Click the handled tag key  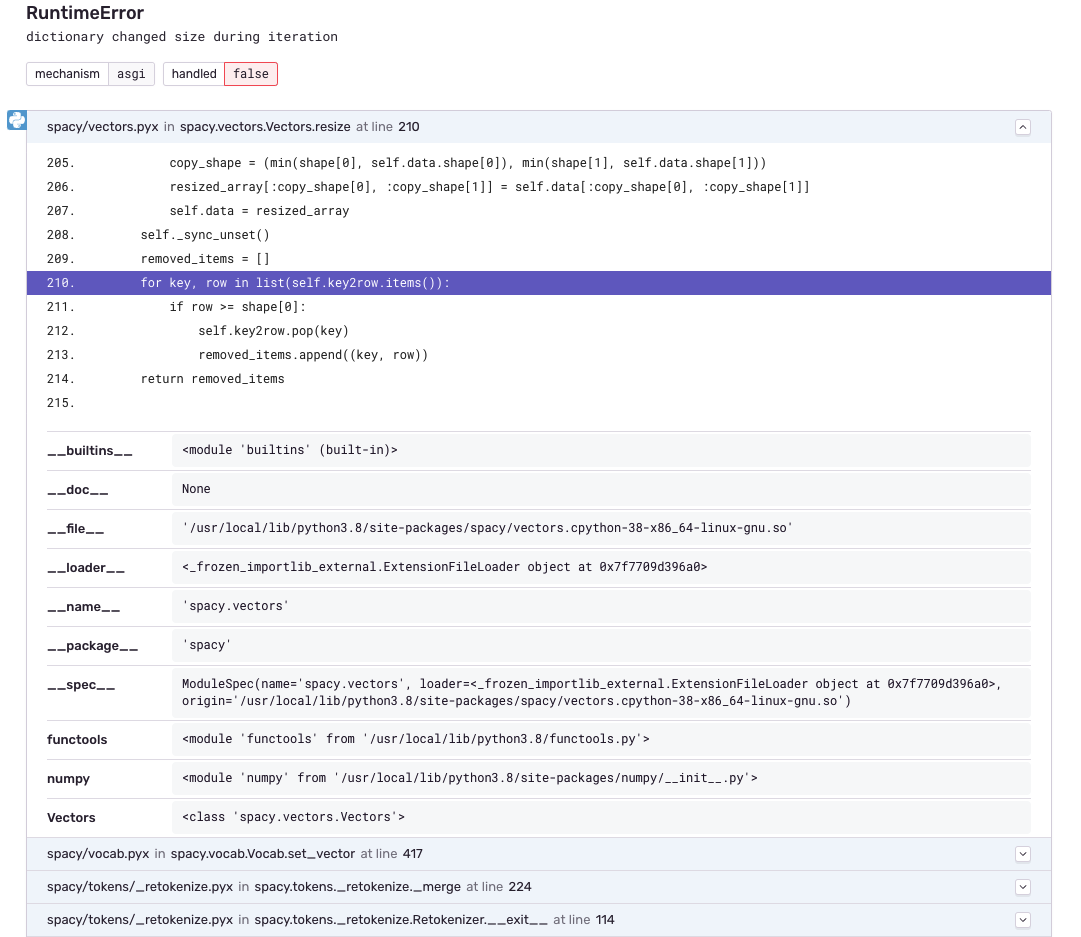click(194, 74)
